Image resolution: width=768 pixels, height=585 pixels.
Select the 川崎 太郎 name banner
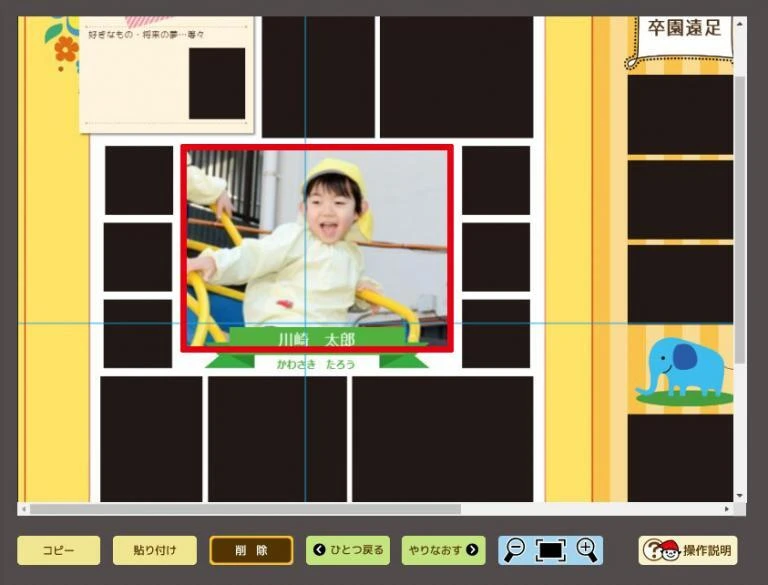pyautogui.click(x=317, y=339)
